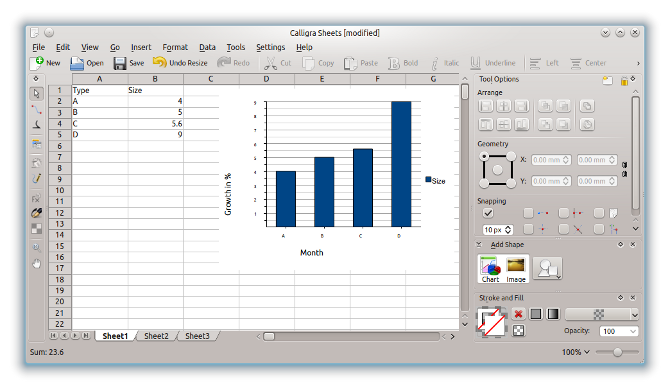Pick the arrow selection tool in toolbox

tap(37, 93)
